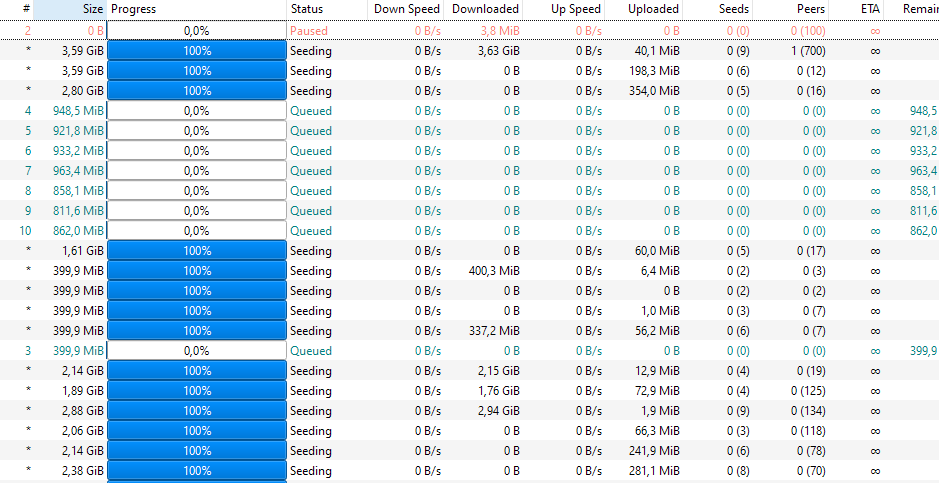Select the 241,9 MiB uploaded cell
The image size is (940, 483).
point(655,450)
